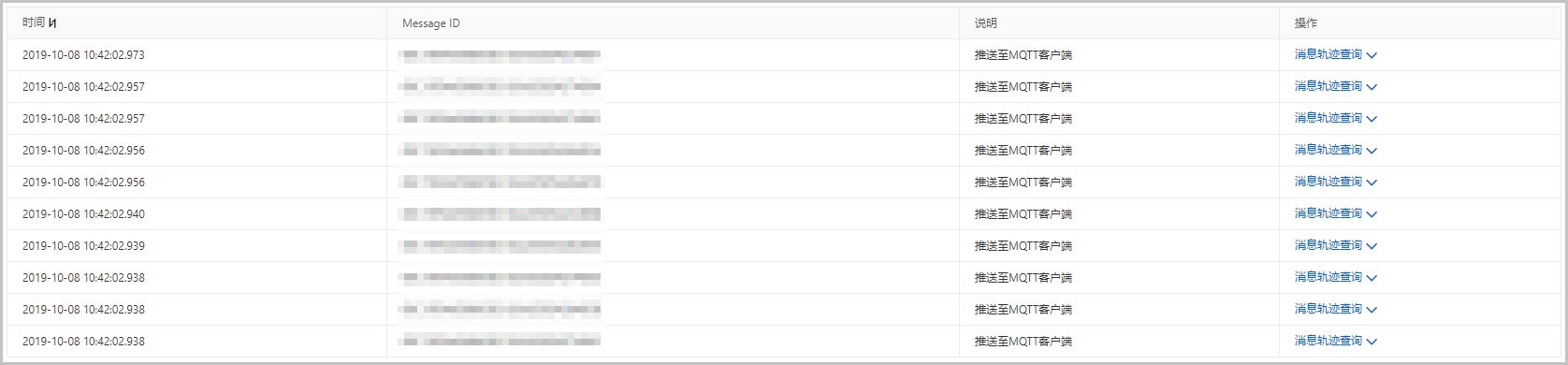The width and height of the screenshot is (1568, 365).
Task: Expand the dropdown chevron in the fourth table row
Action: click(1372, 151)
